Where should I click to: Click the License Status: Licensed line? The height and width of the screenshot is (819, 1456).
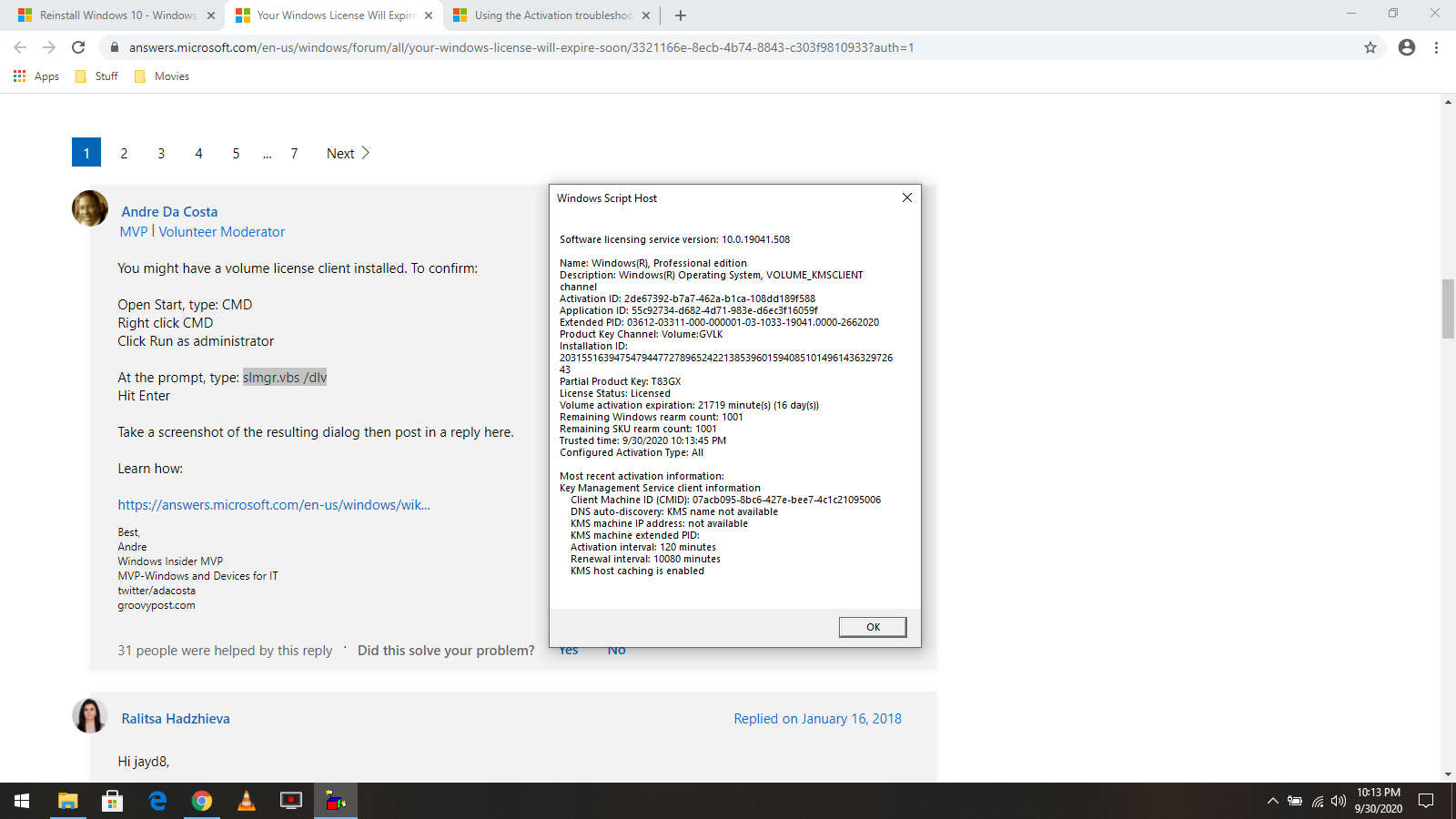pos(615,393)
